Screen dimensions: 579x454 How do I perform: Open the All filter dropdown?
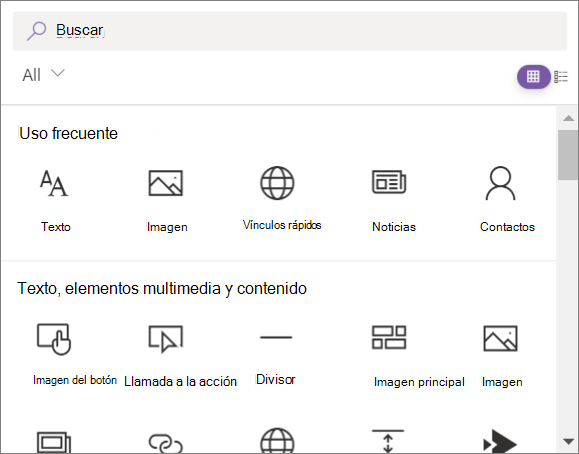pyautogui.click(x=43, y=75)
